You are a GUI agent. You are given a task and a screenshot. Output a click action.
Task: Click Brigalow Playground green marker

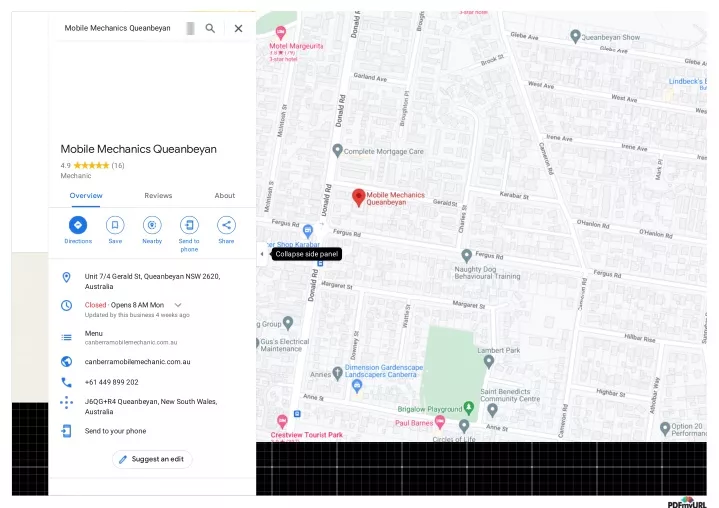(x=469, y=407)
